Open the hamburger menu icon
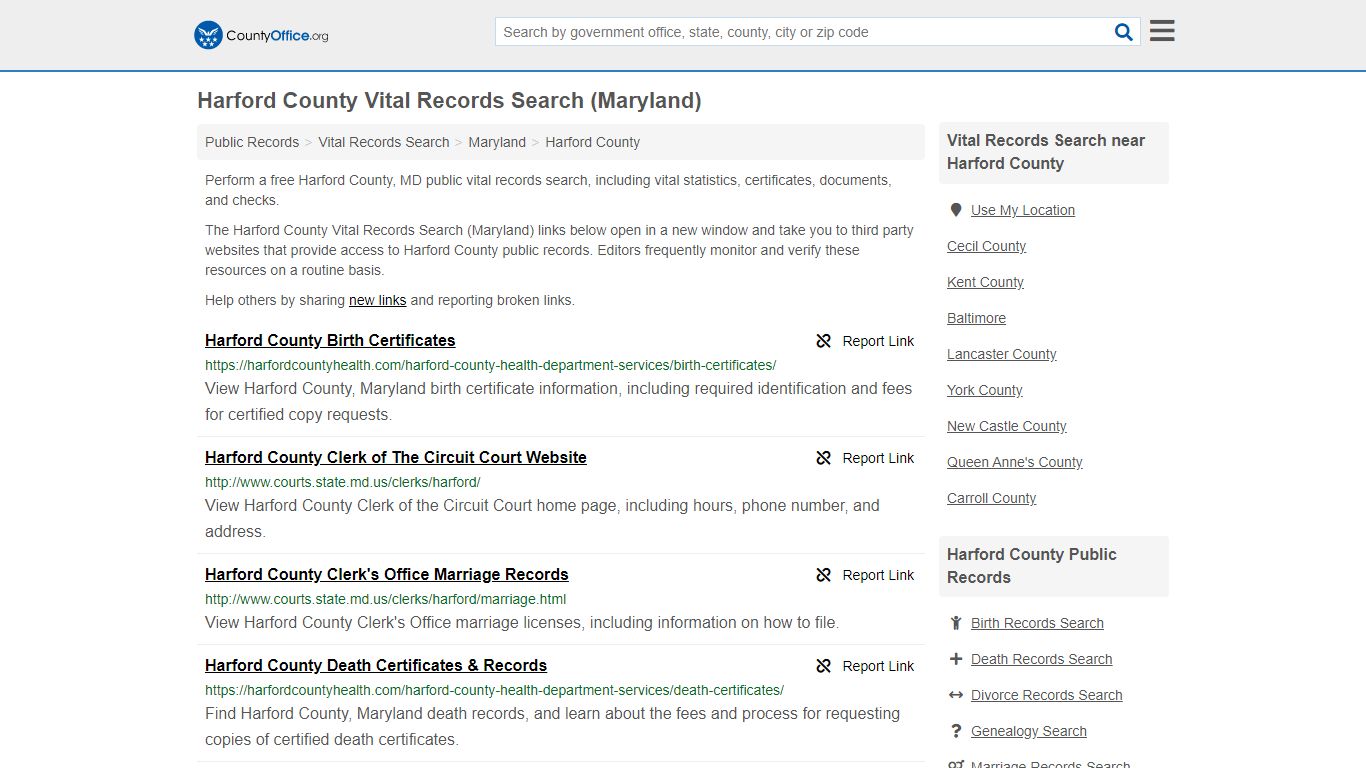 (1162, 31)
